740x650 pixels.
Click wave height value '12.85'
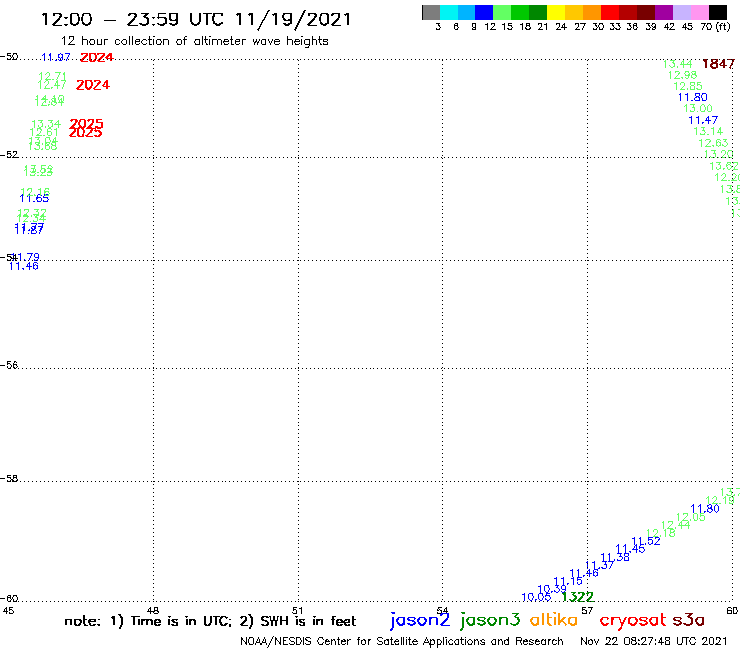(688, 86)
